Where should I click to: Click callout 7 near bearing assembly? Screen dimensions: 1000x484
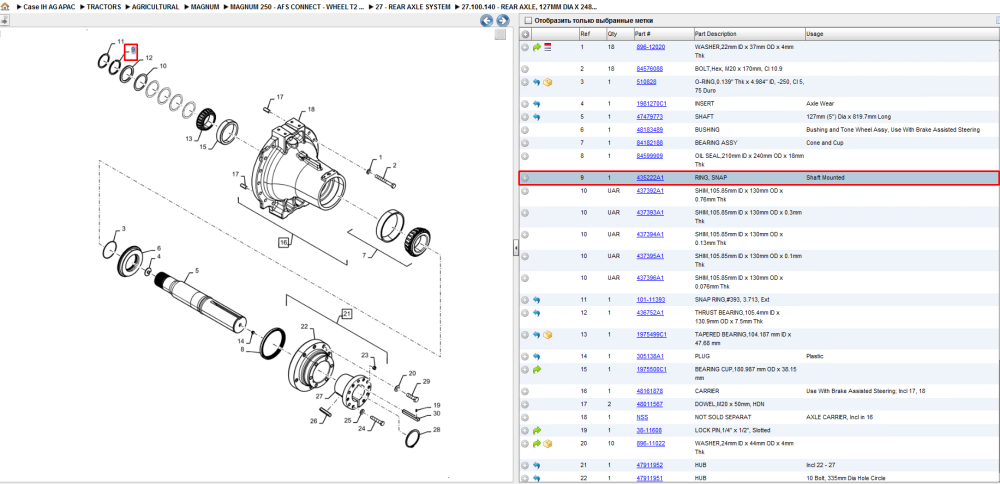[364, 255]
